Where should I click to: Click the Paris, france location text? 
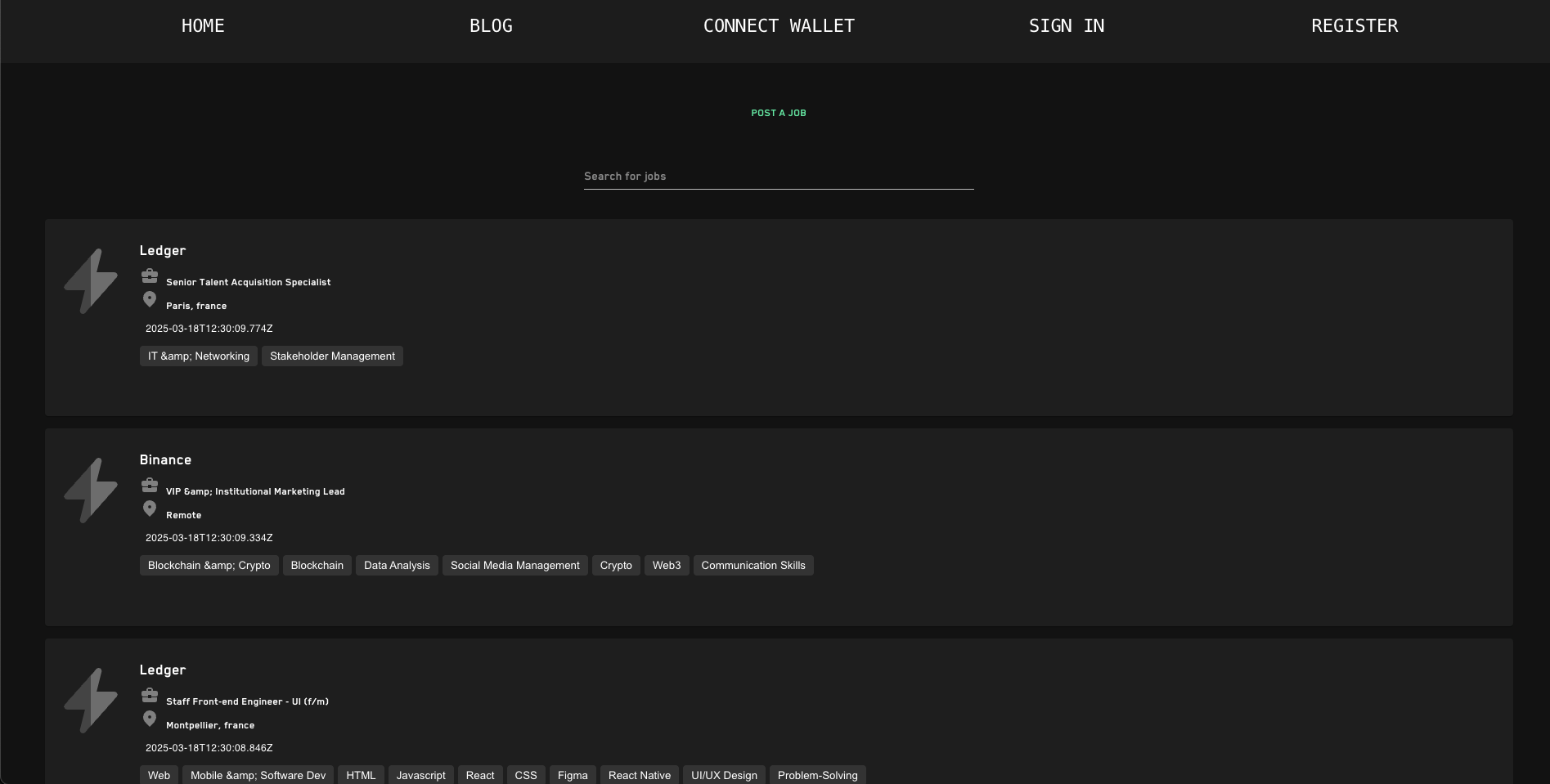[x=196, y=306]
